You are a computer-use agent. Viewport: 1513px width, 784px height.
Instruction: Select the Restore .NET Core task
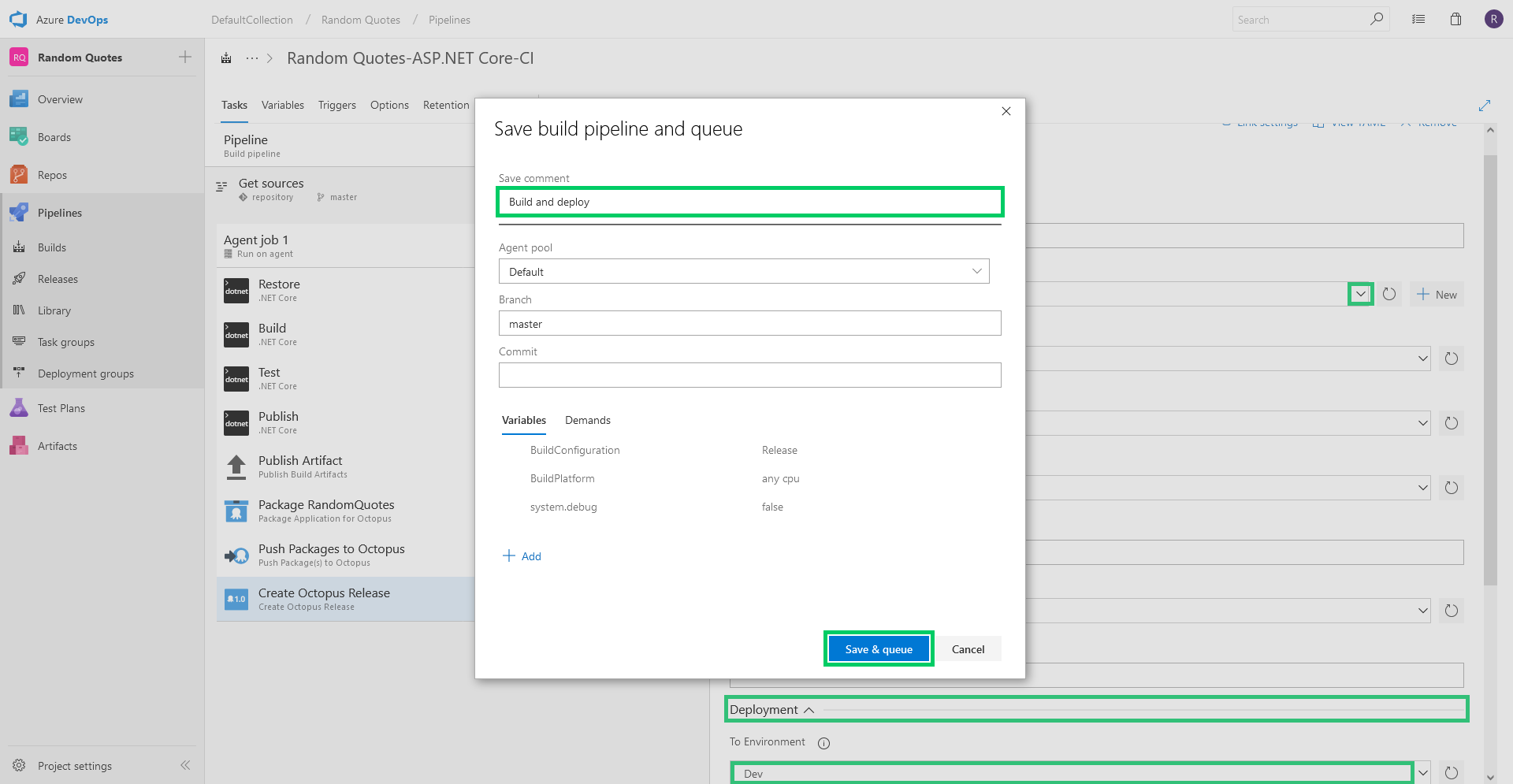pos(345,290)
